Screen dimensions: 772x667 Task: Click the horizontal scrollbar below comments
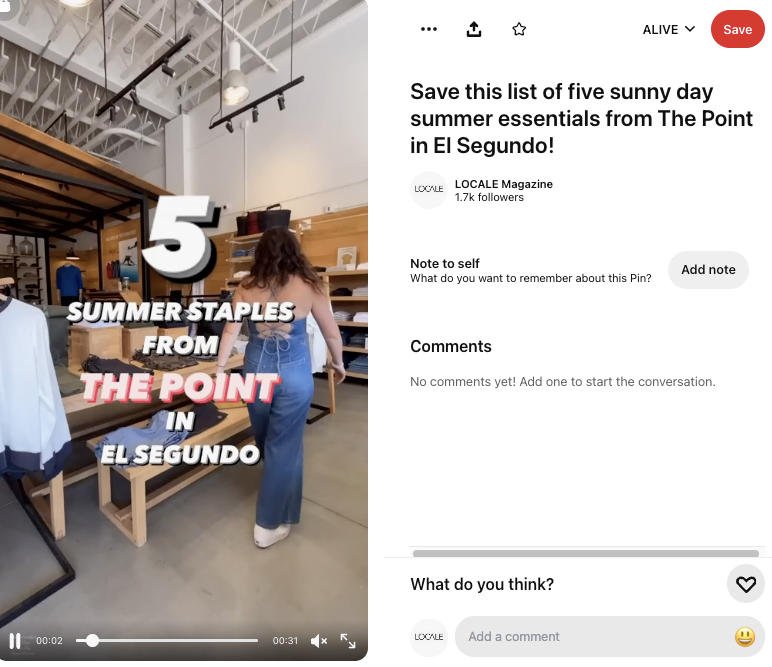585,553
